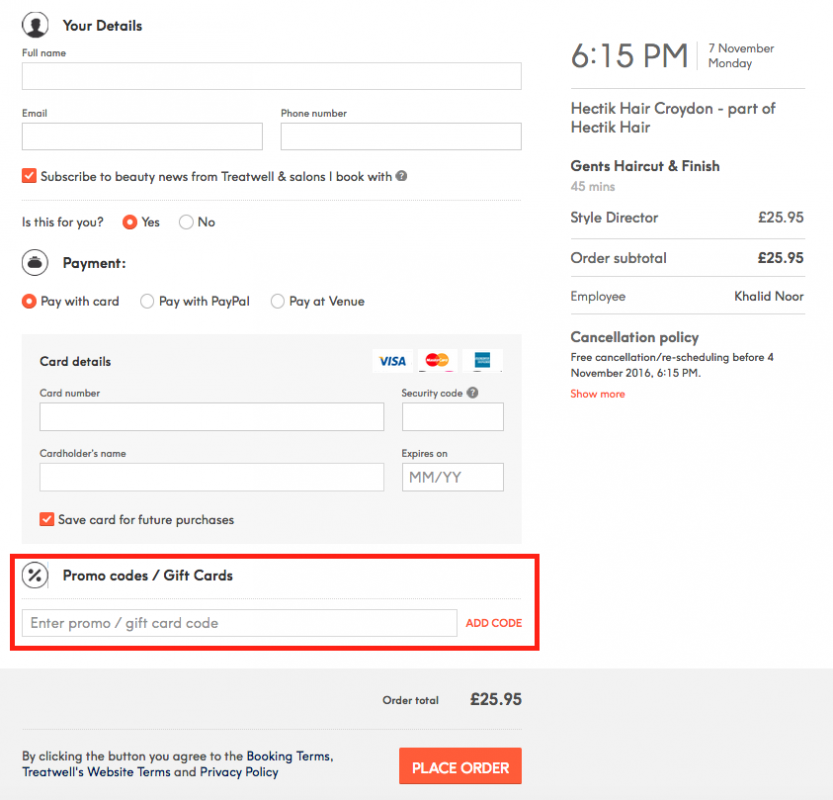This screenshot has height=800, width=833.
Task: Click the Payment purse icon
Action: (x=35, y=262)
